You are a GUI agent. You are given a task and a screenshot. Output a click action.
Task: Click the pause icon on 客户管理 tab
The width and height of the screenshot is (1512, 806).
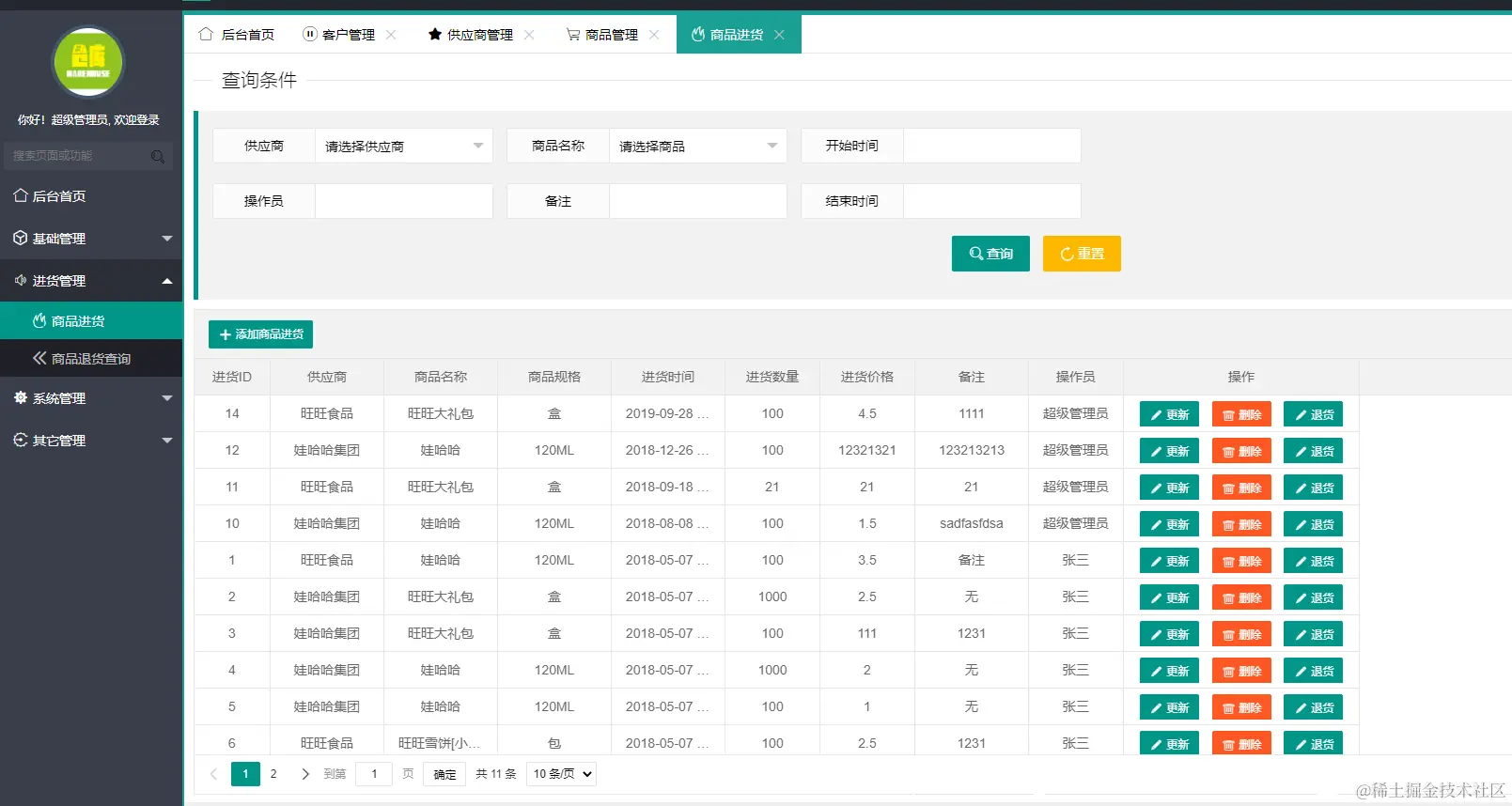click(310, 35)
